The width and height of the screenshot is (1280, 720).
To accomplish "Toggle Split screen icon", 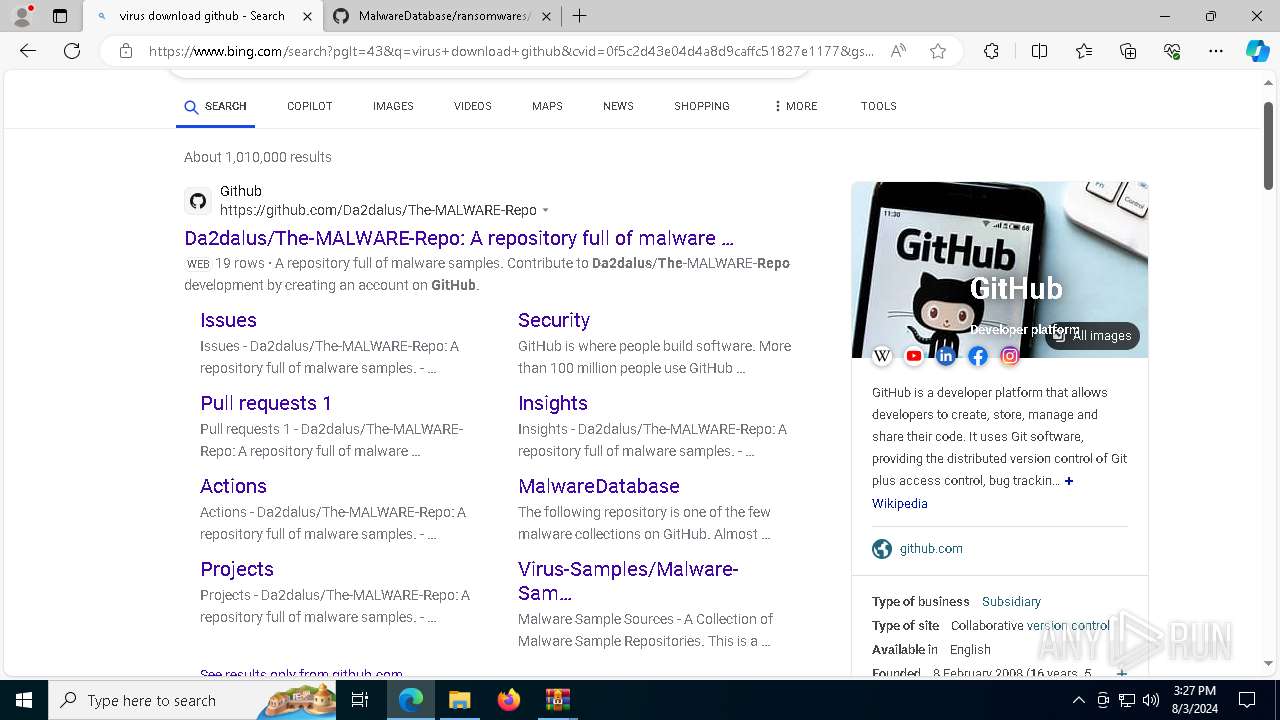I will pyautogui.click(x=1039, y=51).
